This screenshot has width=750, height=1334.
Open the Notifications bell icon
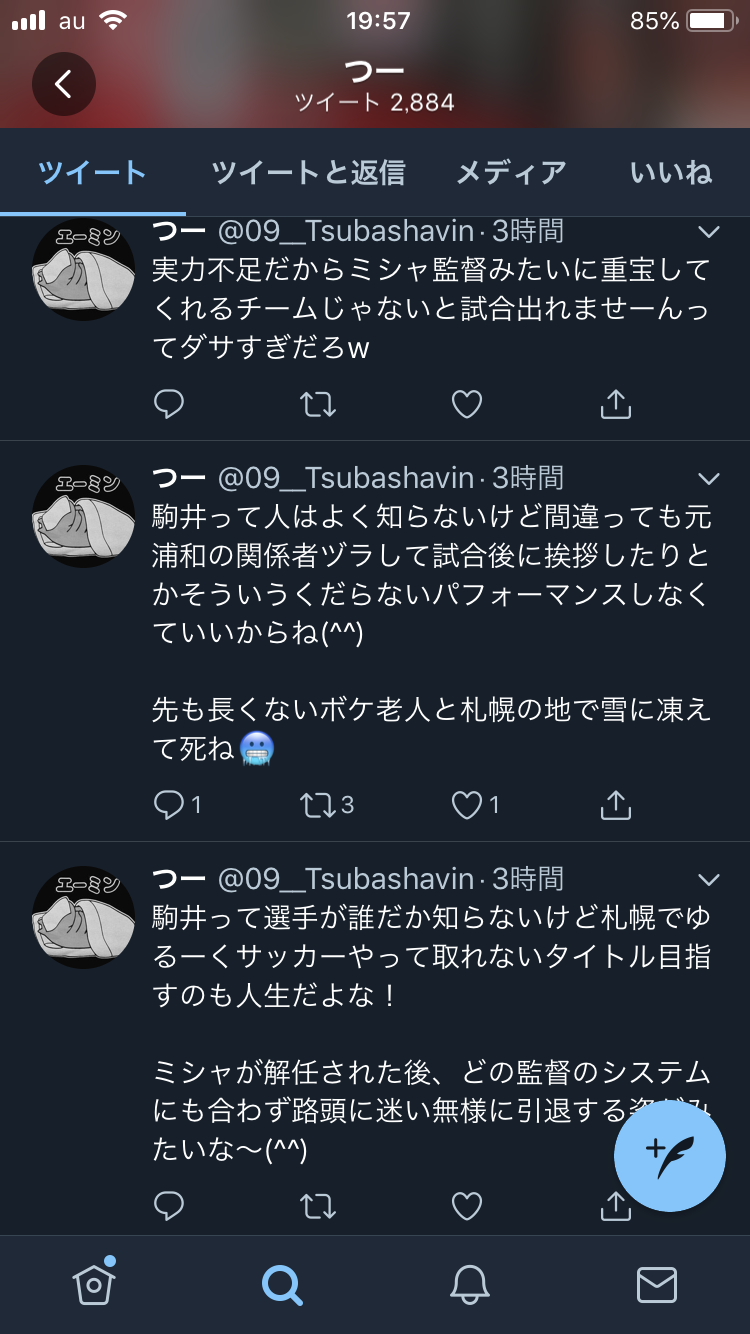[x=469, y=1284]
